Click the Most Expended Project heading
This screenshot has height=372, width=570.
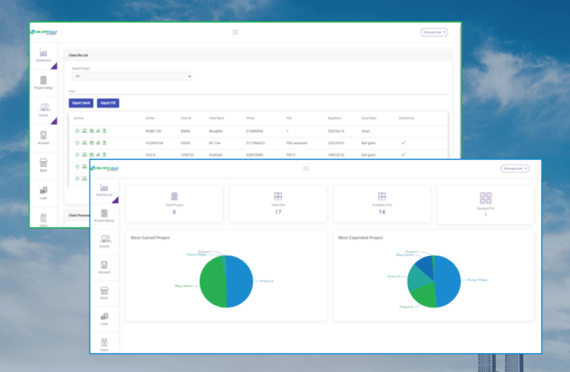(x=360, y=237)
